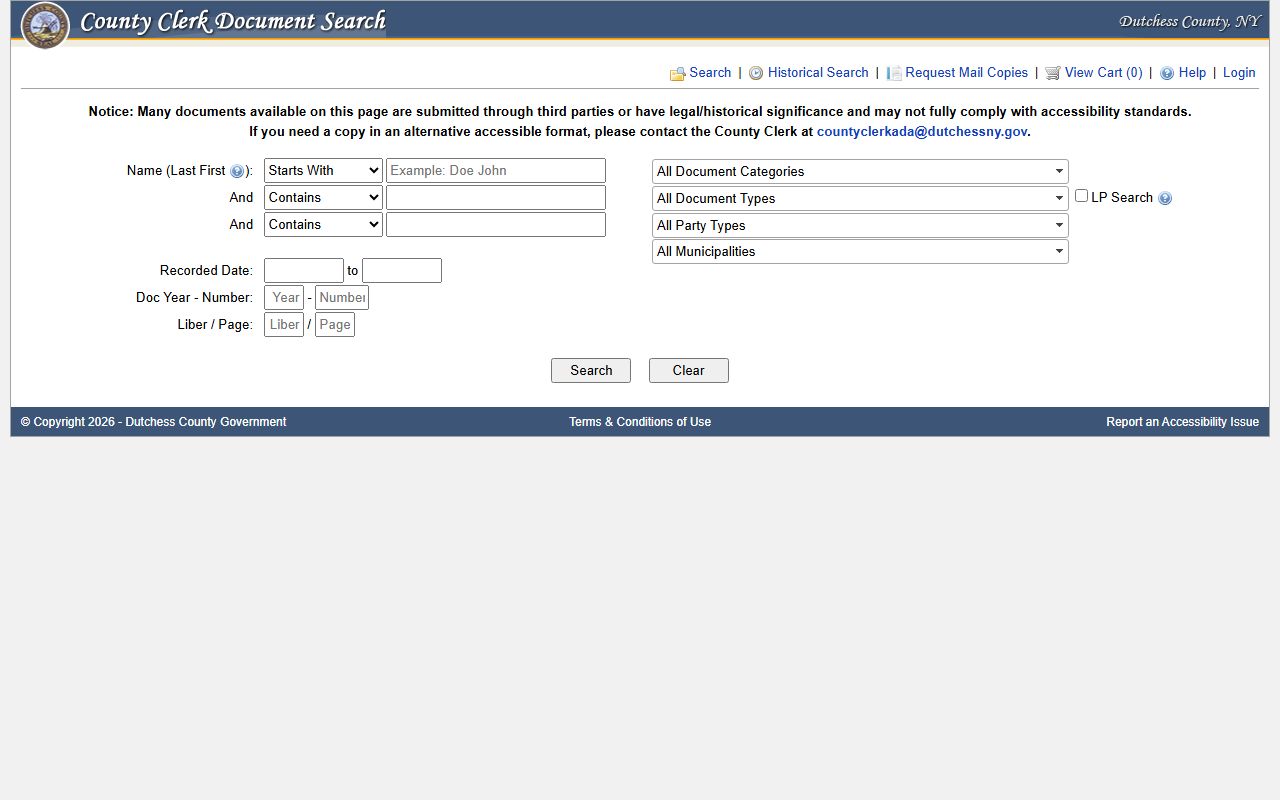
Task: Focus the Page input field
Action: pos(335,325)
